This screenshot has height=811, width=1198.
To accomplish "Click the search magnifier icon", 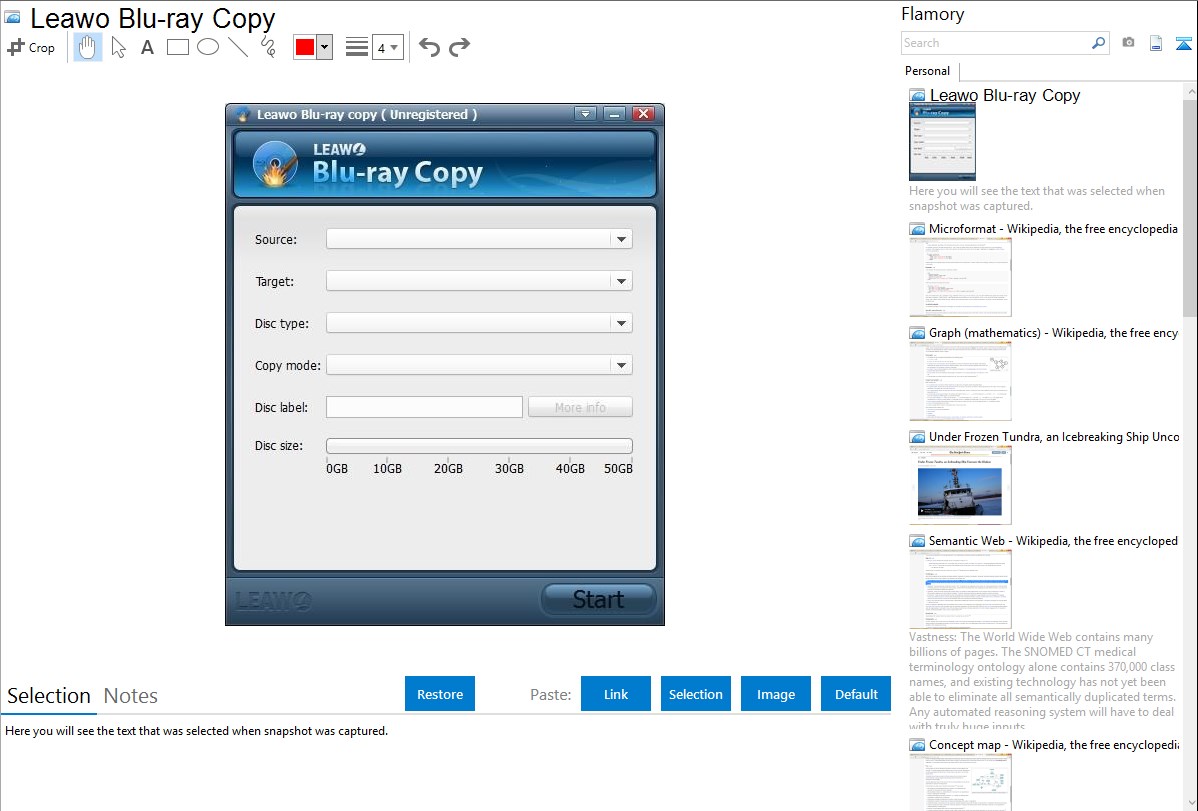I will click(x=1099, y=43).
